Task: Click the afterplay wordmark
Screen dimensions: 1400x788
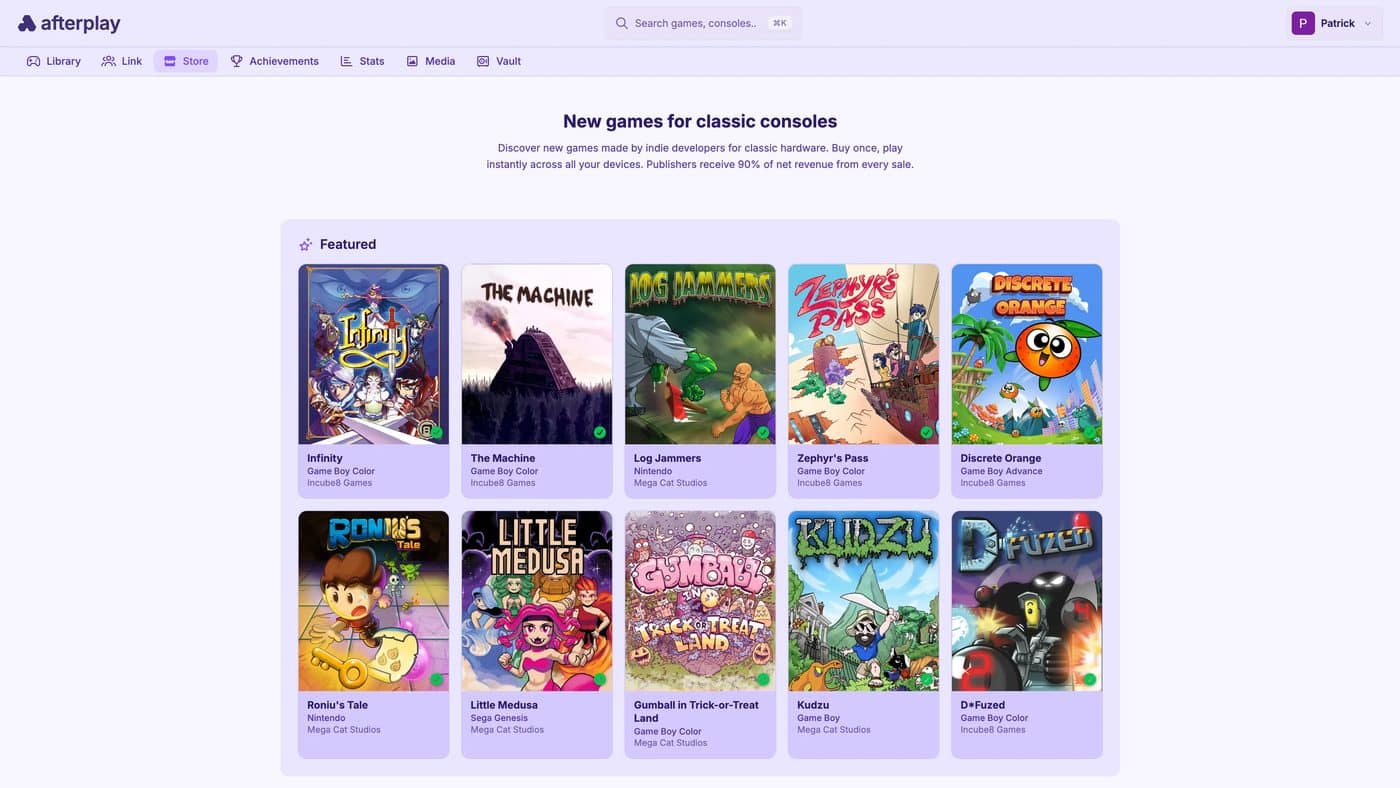Action: [80, 23]
